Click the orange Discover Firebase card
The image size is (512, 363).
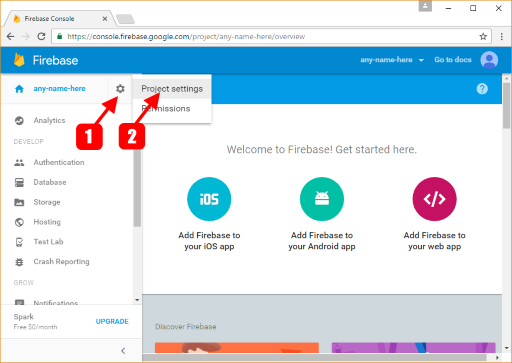tap(237, 348)
